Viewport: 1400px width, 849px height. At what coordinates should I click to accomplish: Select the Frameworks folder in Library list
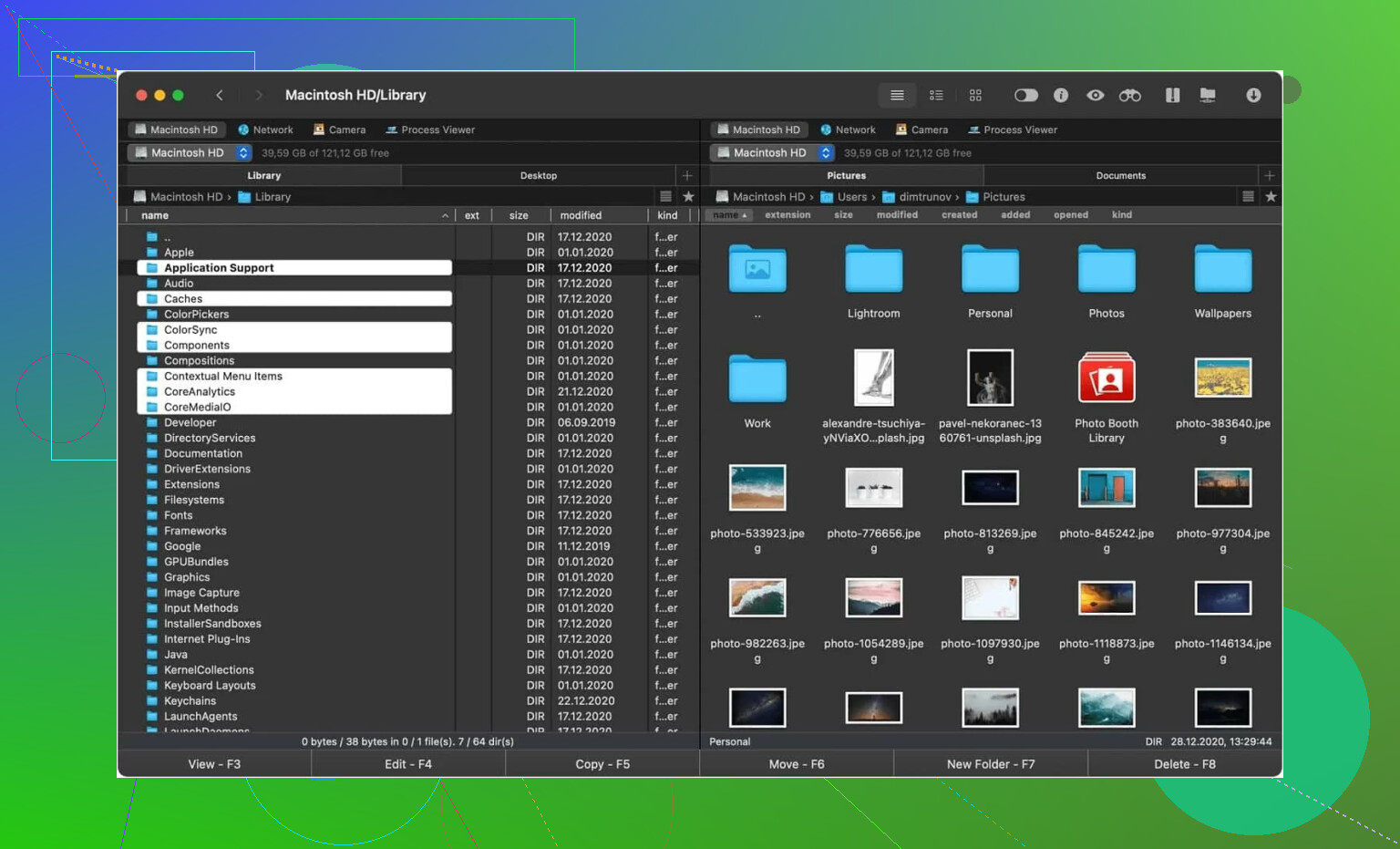coord(195,531)
